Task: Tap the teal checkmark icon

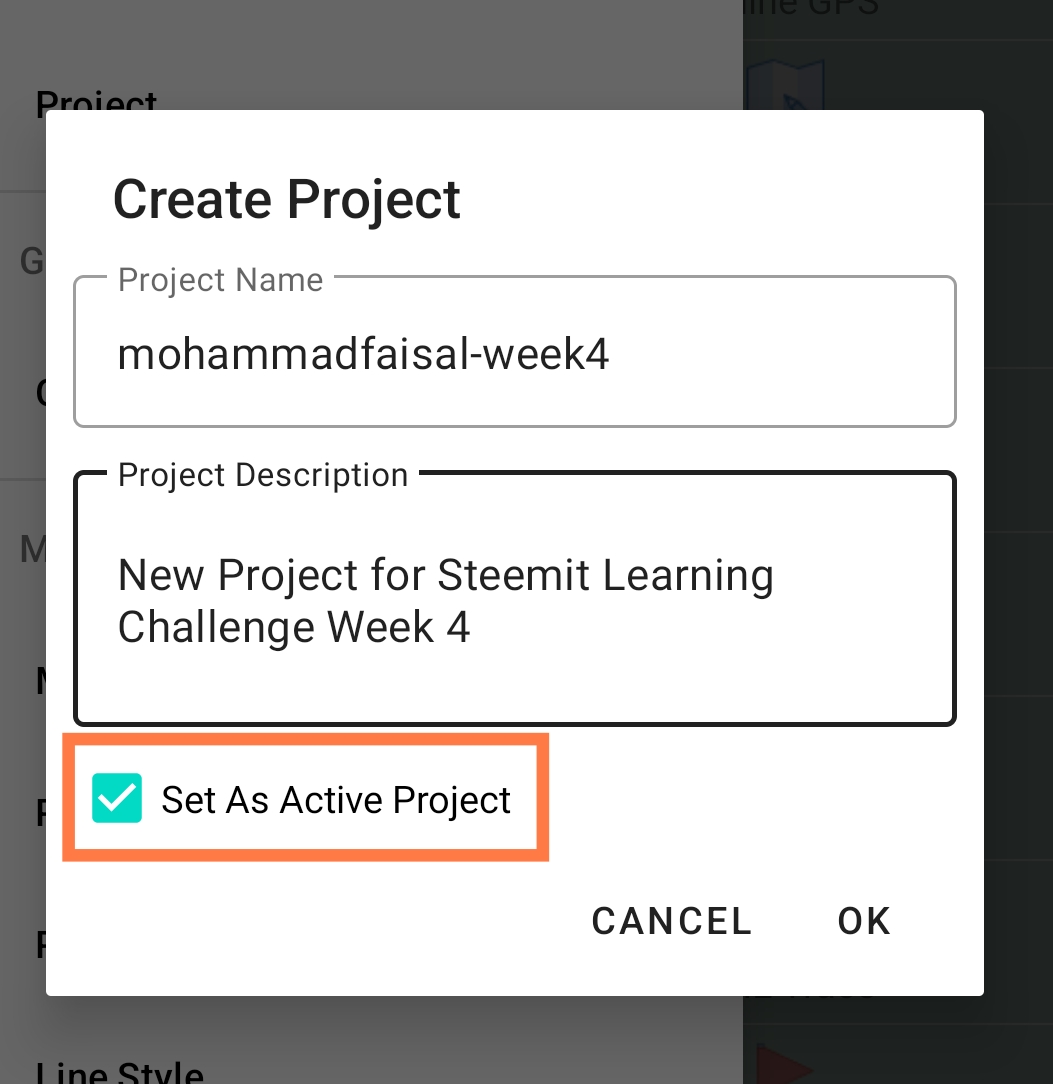Action: [117, 798]
